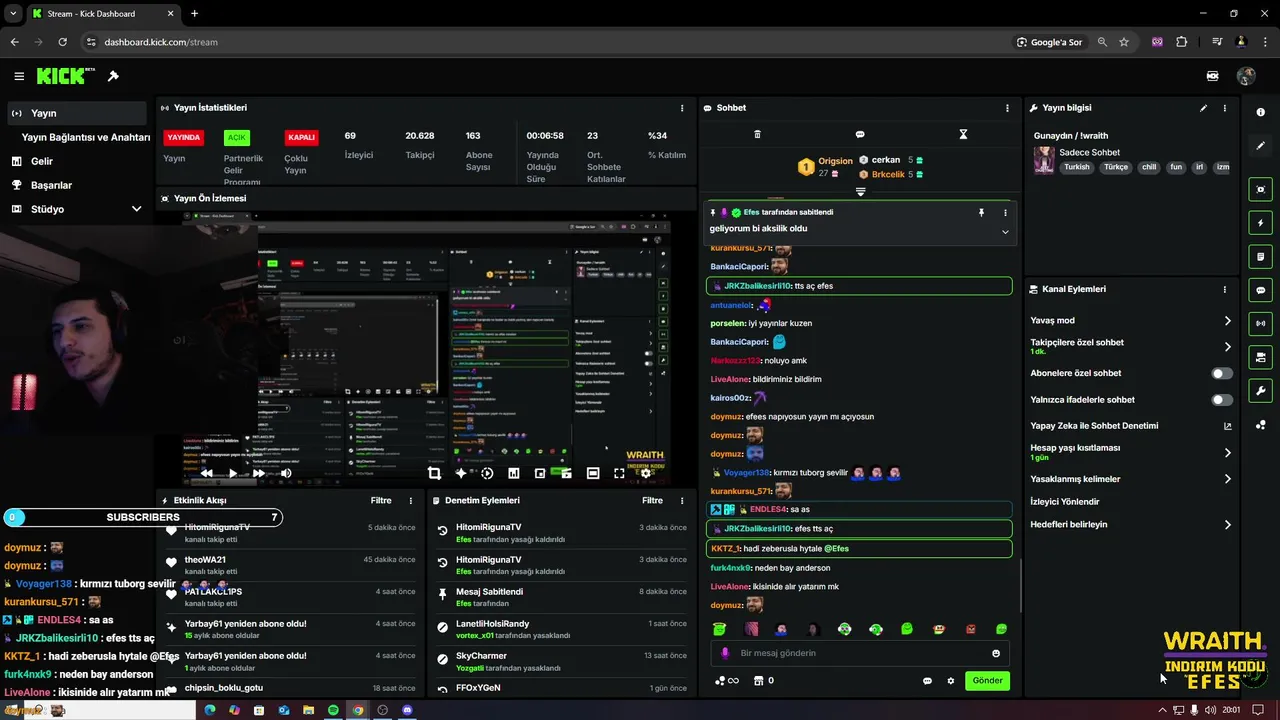Screen dimensions: 1280x720
Task: Click the chat bubble icon in right sidebar
Action: click(x=1261, y=290)
